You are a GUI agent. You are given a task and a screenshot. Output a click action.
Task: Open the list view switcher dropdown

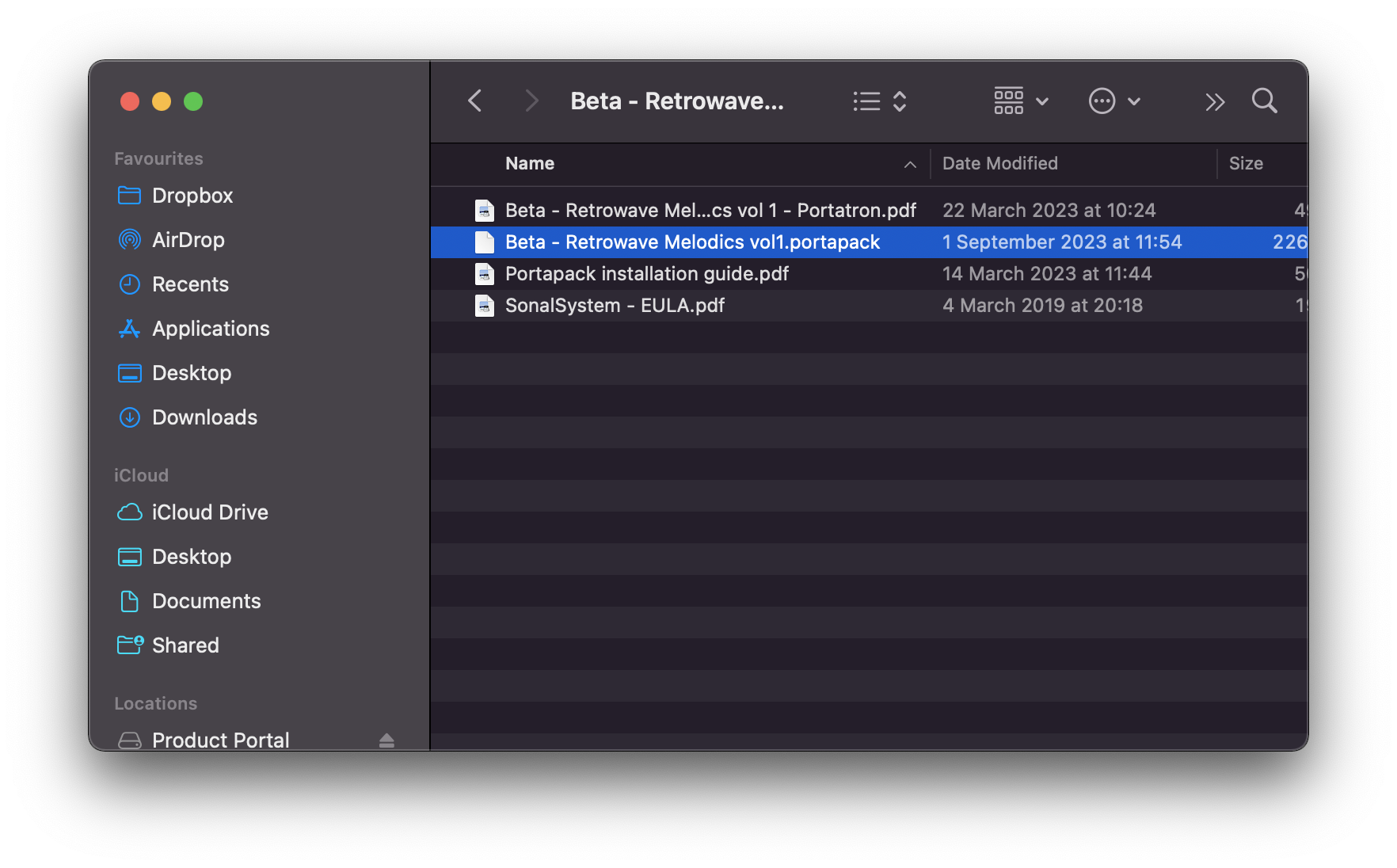click(879, 101)
